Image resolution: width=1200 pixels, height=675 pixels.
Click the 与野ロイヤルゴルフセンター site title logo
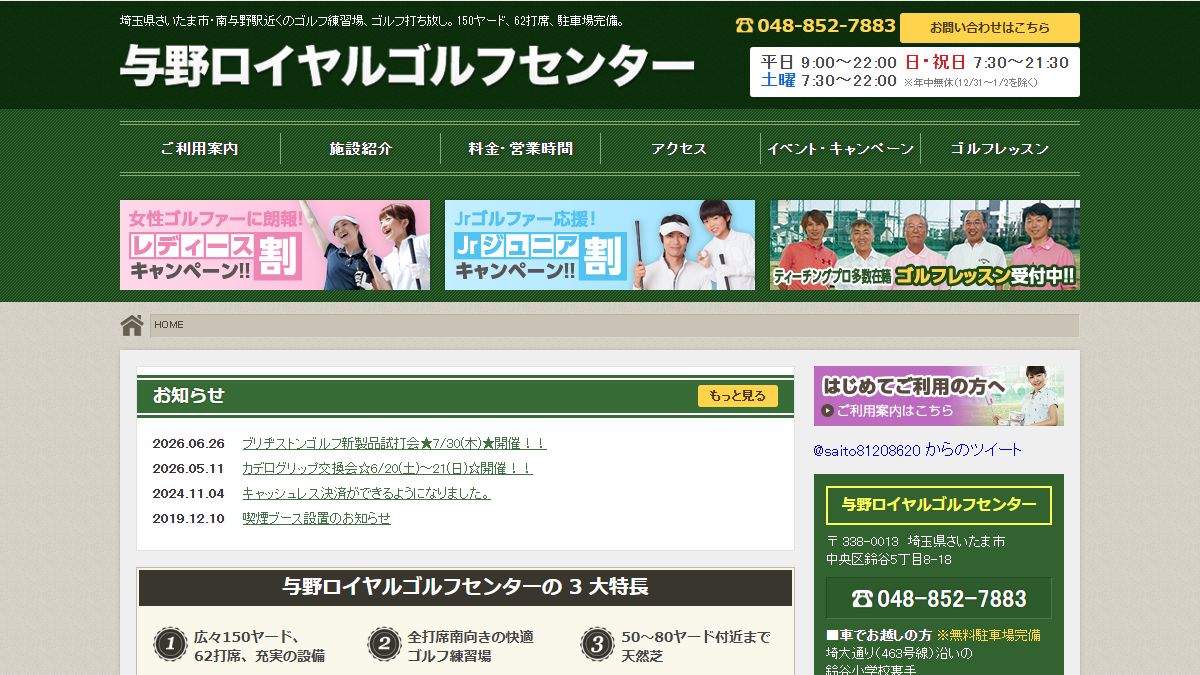coord(407,66)
